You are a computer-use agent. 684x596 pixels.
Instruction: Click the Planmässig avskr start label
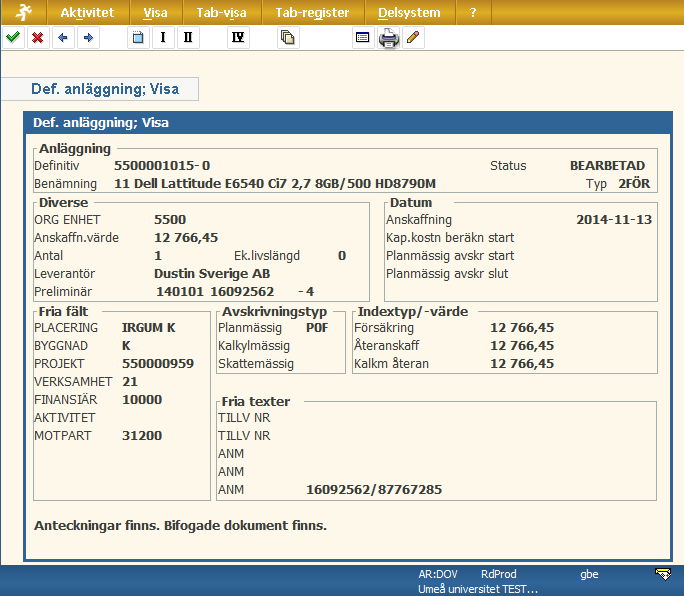pyautogui.click(x=450, y=256)
